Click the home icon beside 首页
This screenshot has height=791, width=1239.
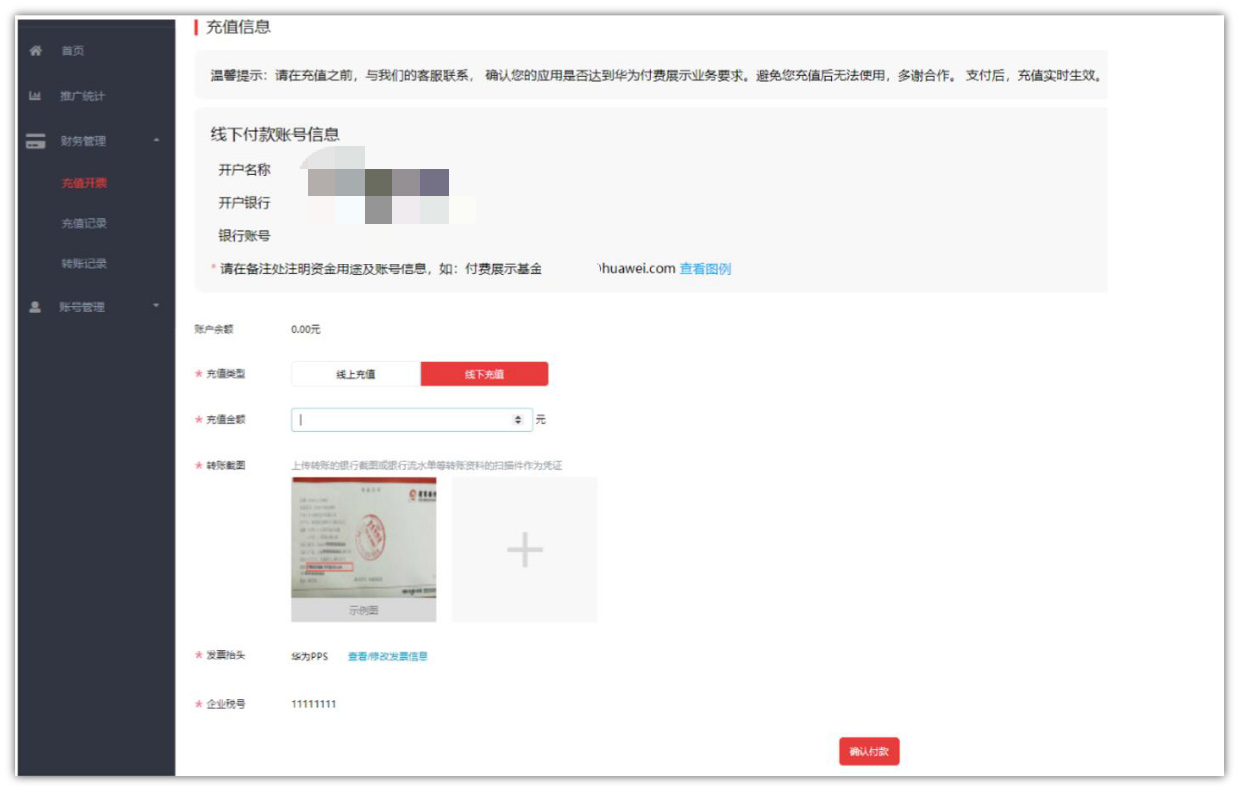coord(34,50)
